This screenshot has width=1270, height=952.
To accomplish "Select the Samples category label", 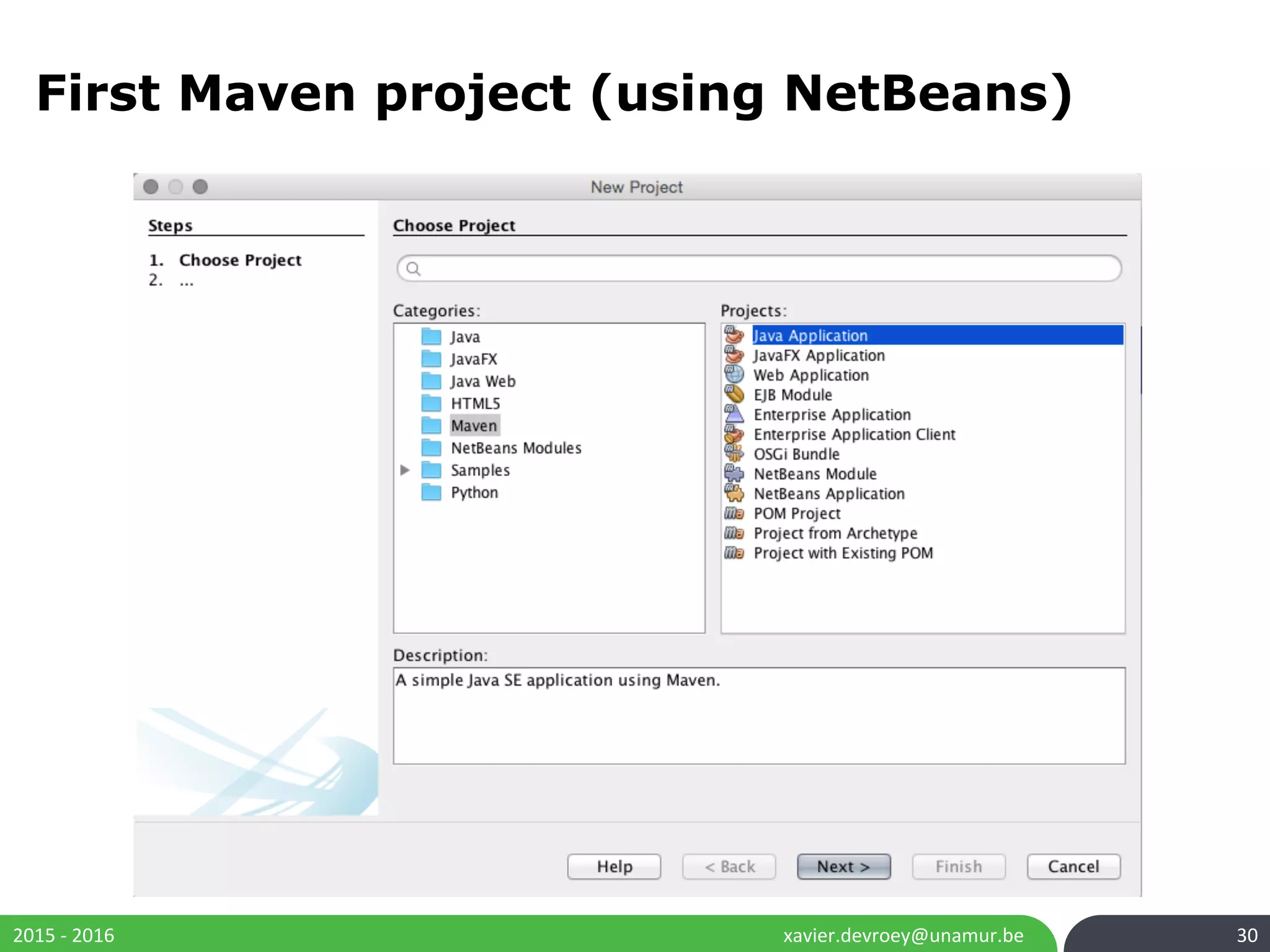I will pyautogui.click(x=481, y=470).
